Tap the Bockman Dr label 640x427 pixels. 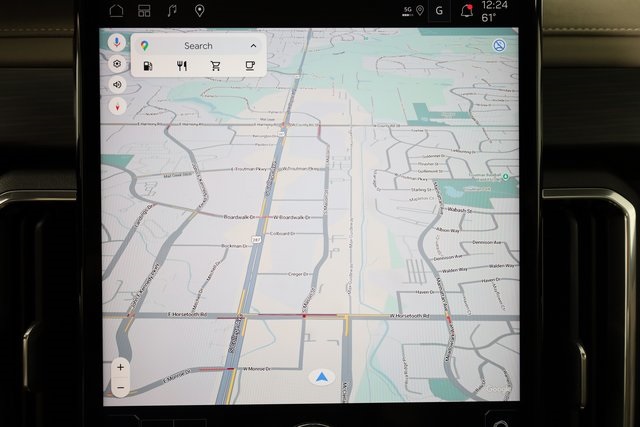click(x=234, y=246)
